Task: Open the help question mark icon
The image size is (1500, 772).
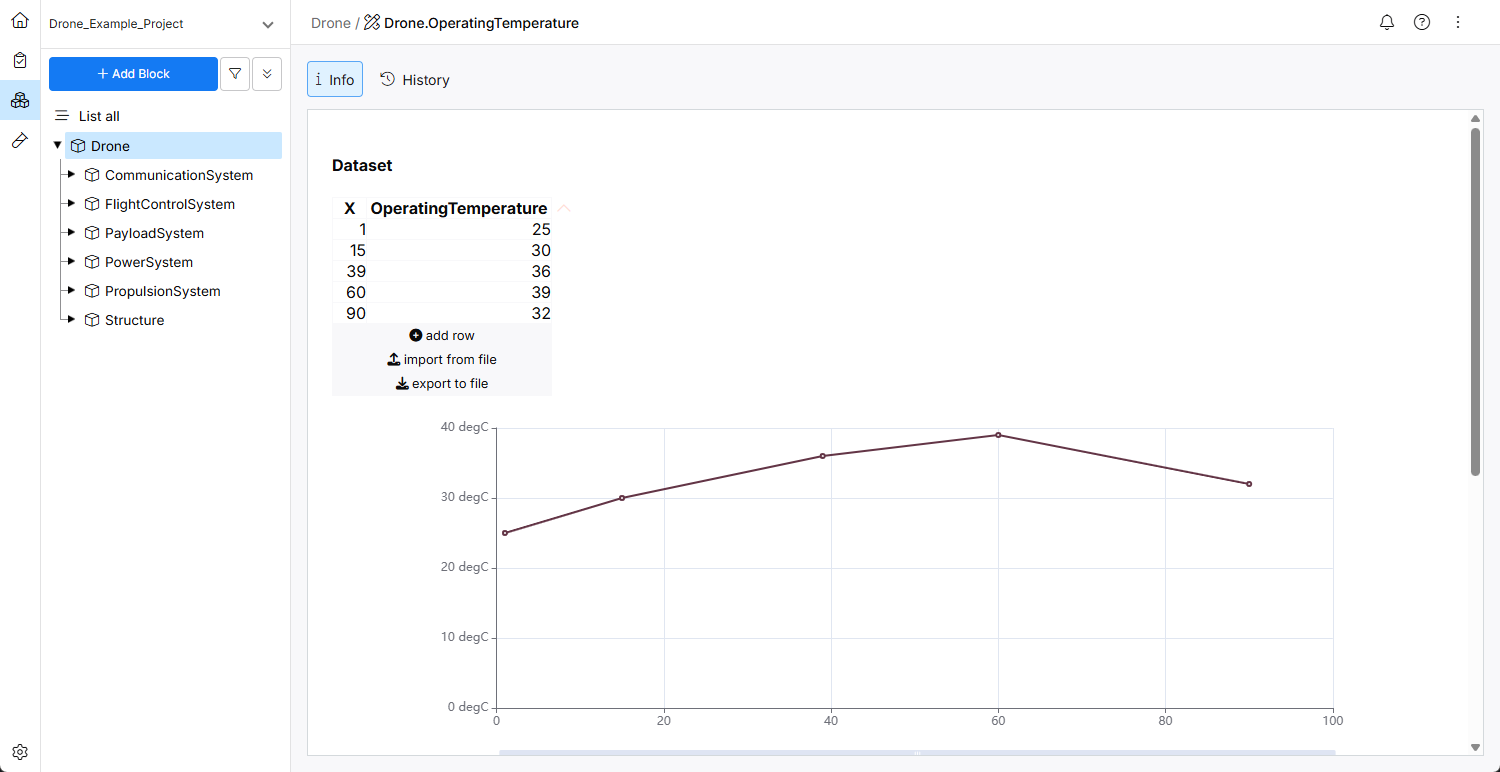Action: click(1422, 22)
